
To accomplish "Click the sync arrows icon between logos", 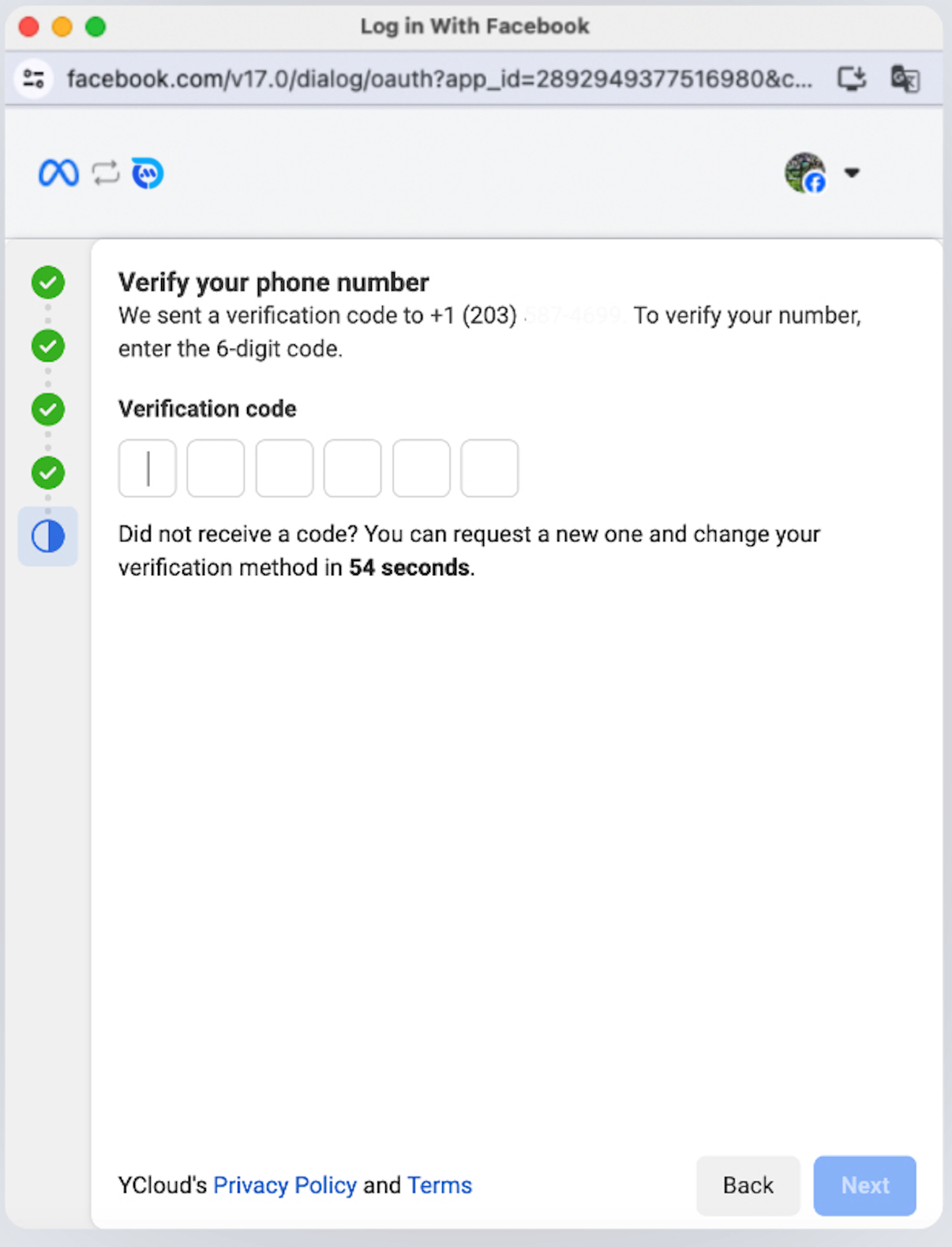I will pos(105,173).
